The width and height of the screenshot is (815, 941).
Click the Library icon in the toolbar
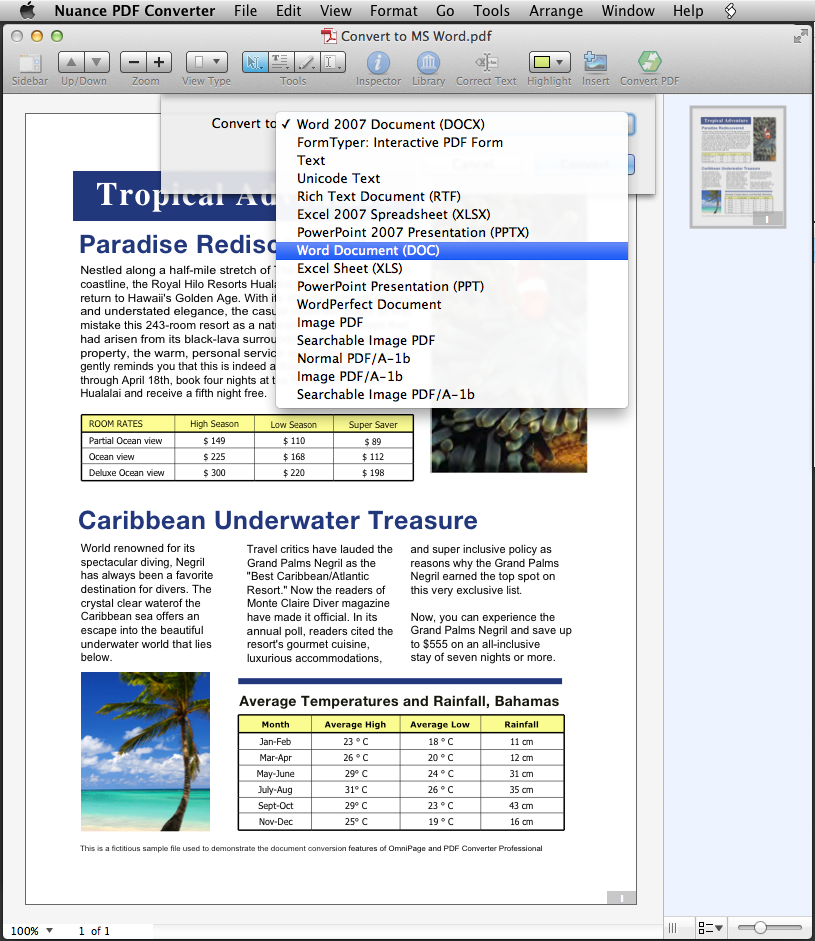pyautogui.click(x=428, y=63)
